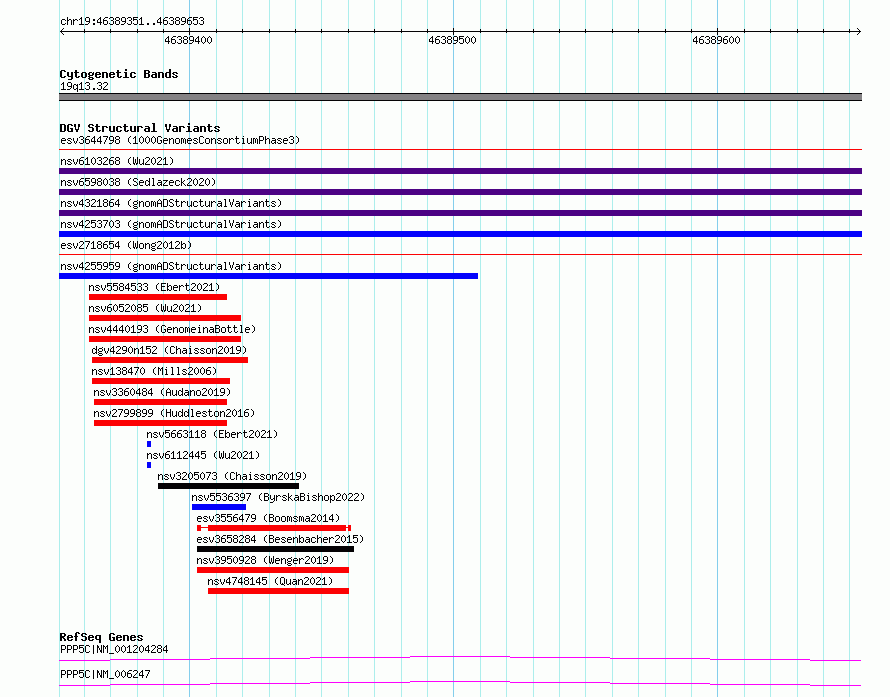Select variant nsv4255959 (gnomADStructuralVariants) label

(x=171, y=266)
